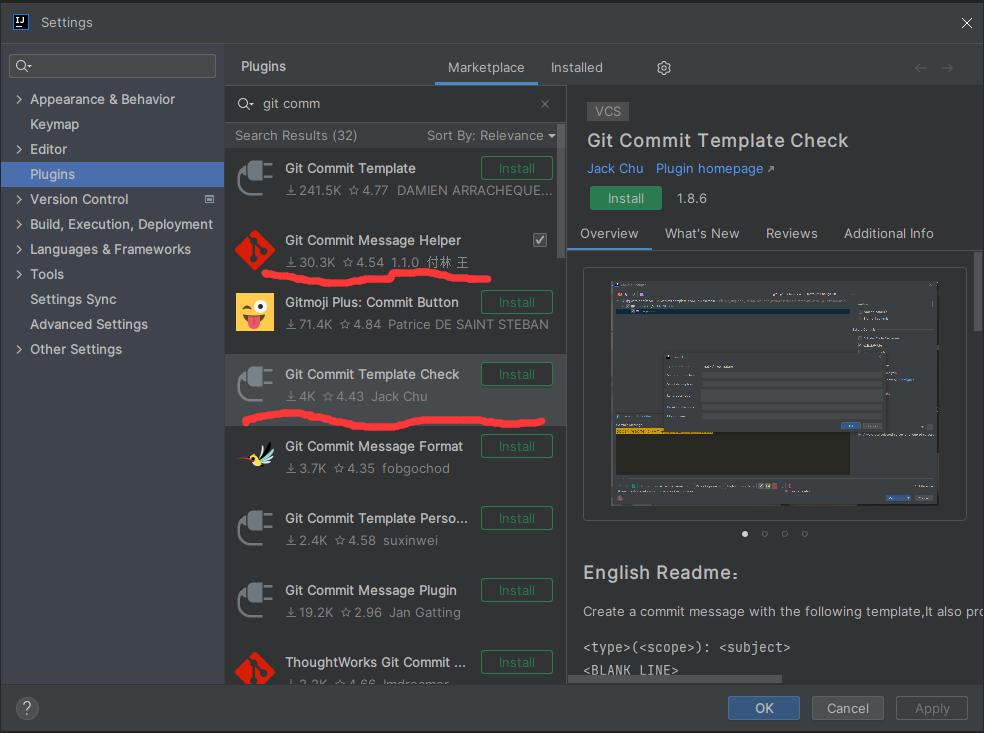Screen dimensions: 984x733
Task: Open the Jack Chu author link
Action: pyautogui.click(x=615, y=169)
